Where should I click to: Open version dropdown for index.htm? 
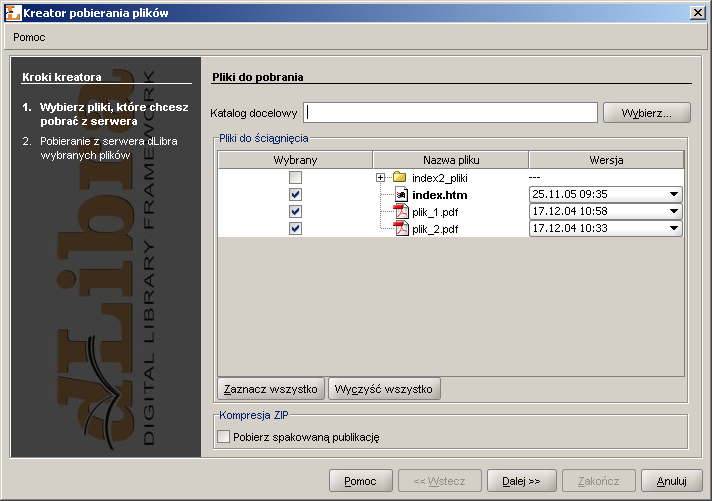pyautogui.click(x=674, y=194)
